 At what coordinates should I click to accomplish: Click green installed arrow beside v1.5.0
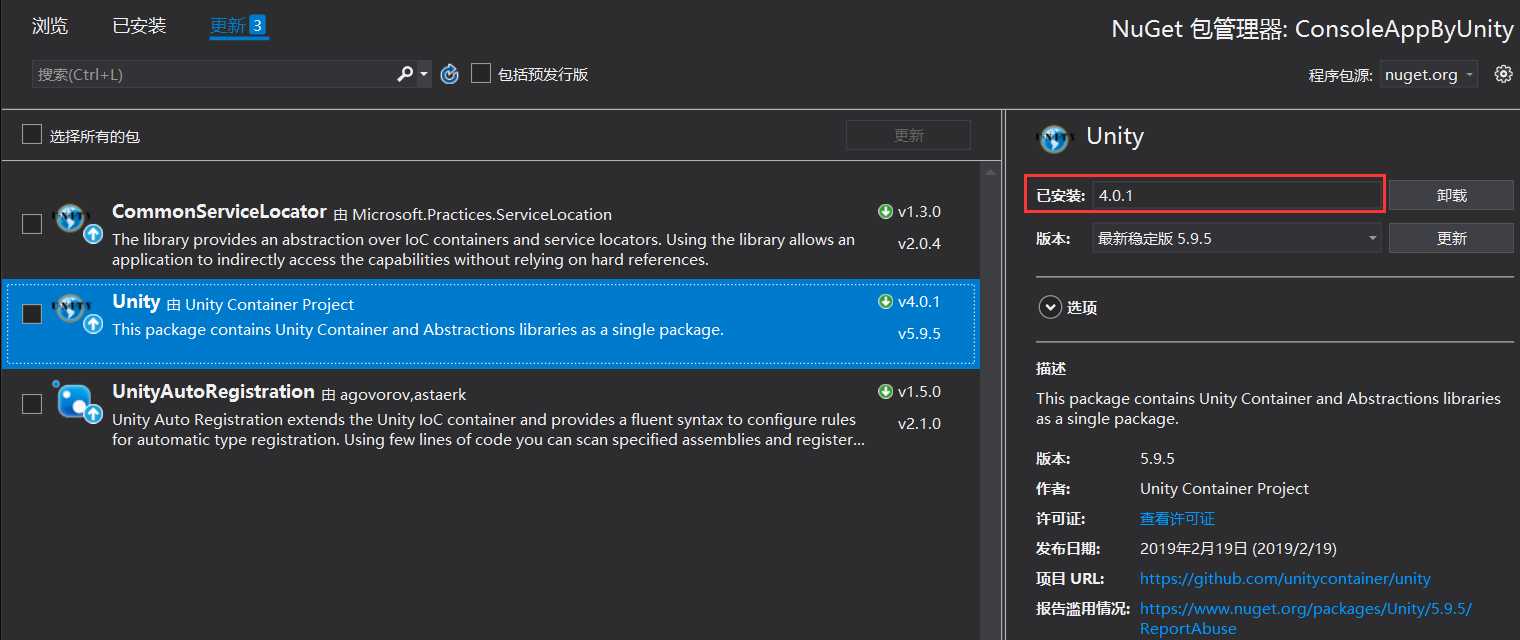click(x=885, y=392)
